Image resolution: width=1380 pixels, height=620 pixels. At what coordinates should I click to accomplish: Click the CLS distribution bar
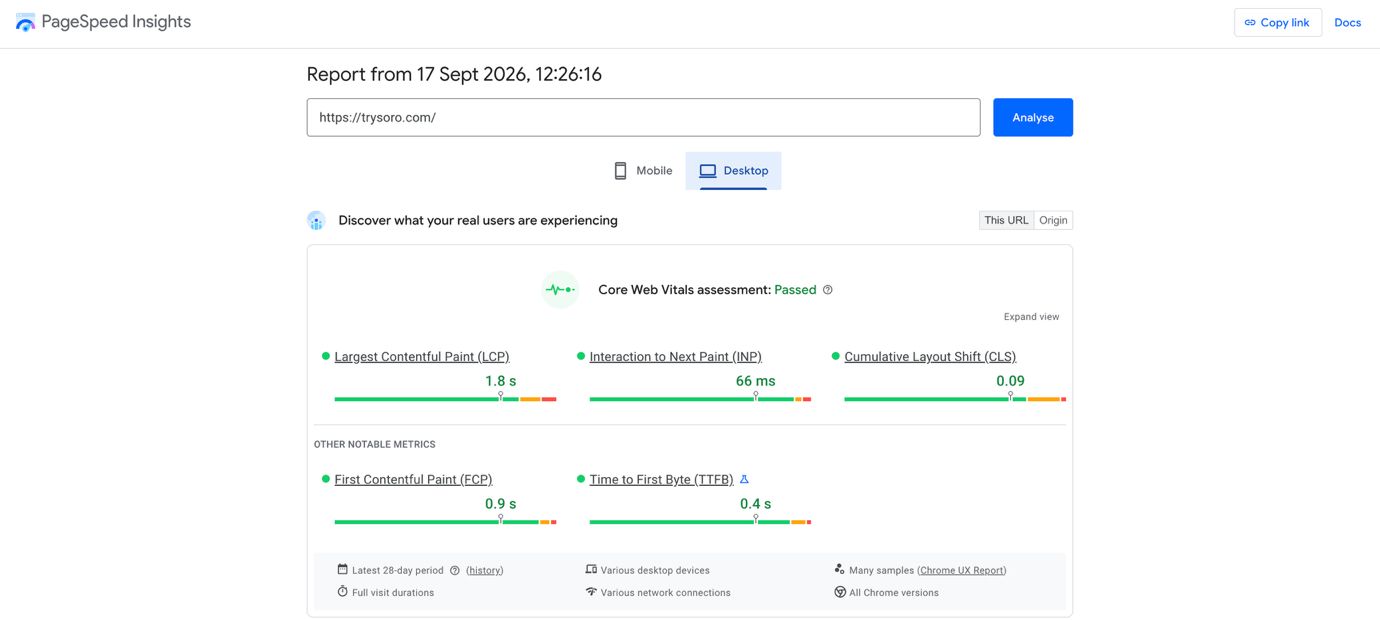click(955, 399)
